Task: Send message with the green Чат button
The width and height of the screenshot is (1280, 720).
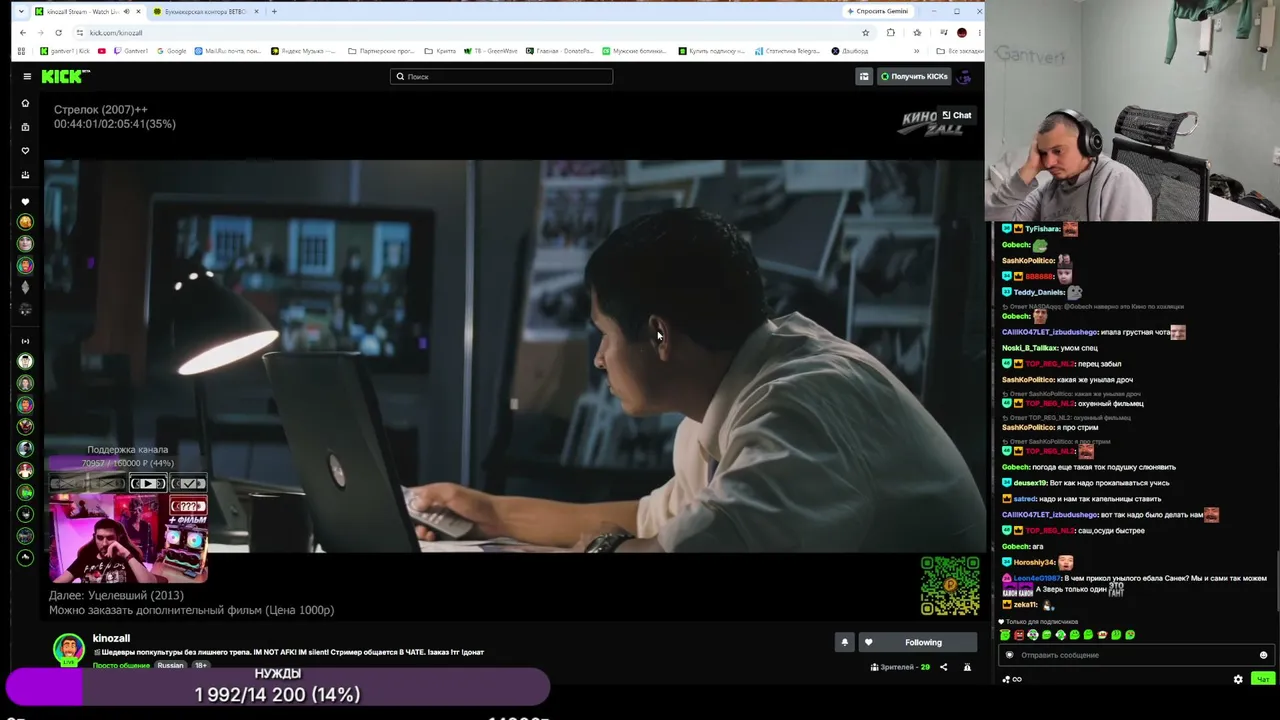Action: [1263, 679]
